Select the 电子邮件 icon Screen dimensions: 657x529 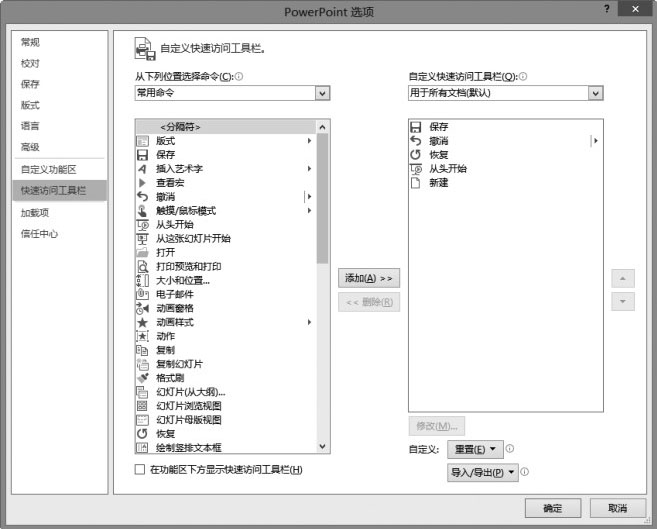142,294
